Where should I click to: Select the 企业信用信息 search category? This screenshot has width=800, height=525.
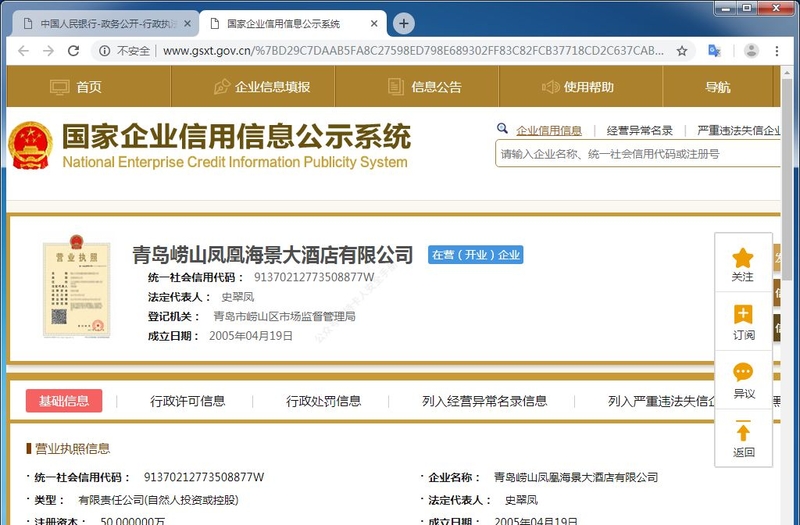(549, 131)
